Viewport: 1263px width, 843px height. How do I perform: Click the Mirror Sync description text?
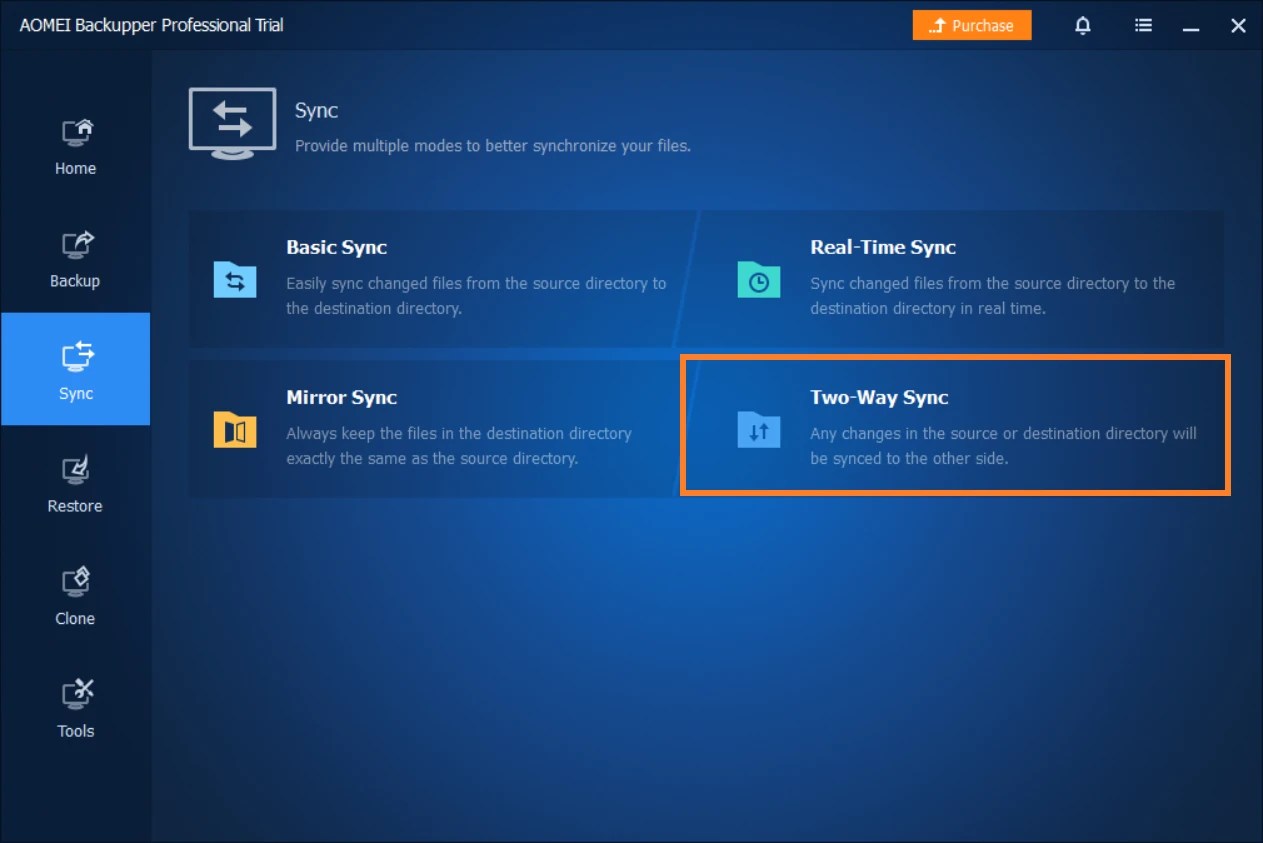tap(459, 446)
